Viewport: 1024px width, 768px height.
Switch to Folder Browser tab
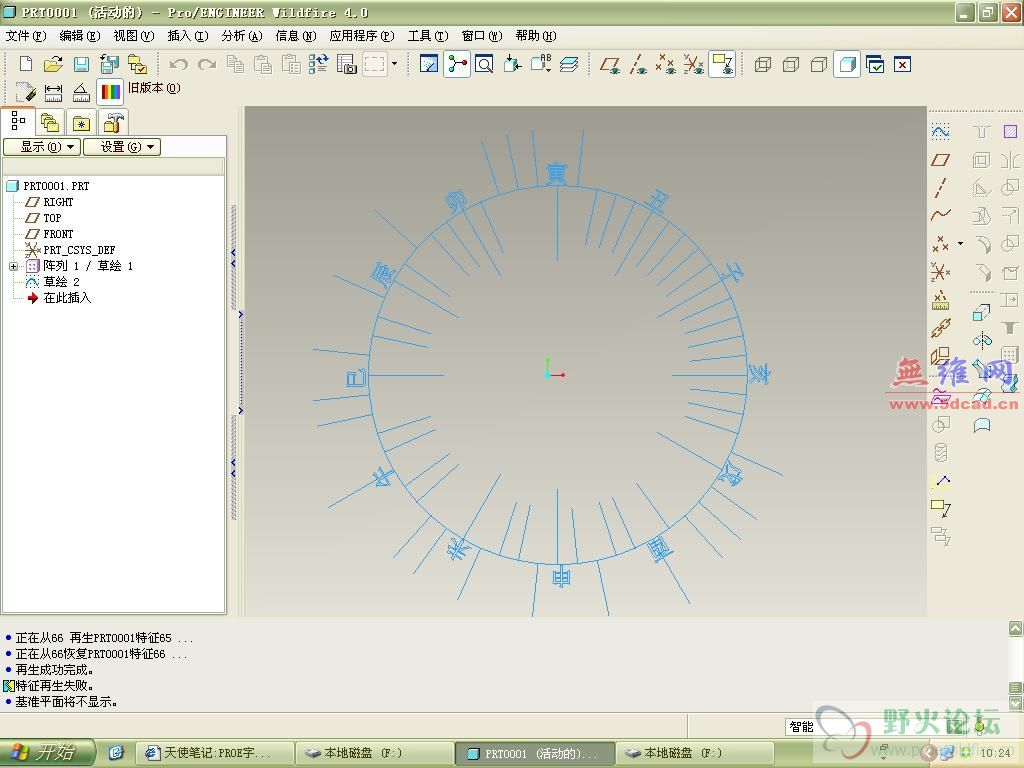coord(50,122)
